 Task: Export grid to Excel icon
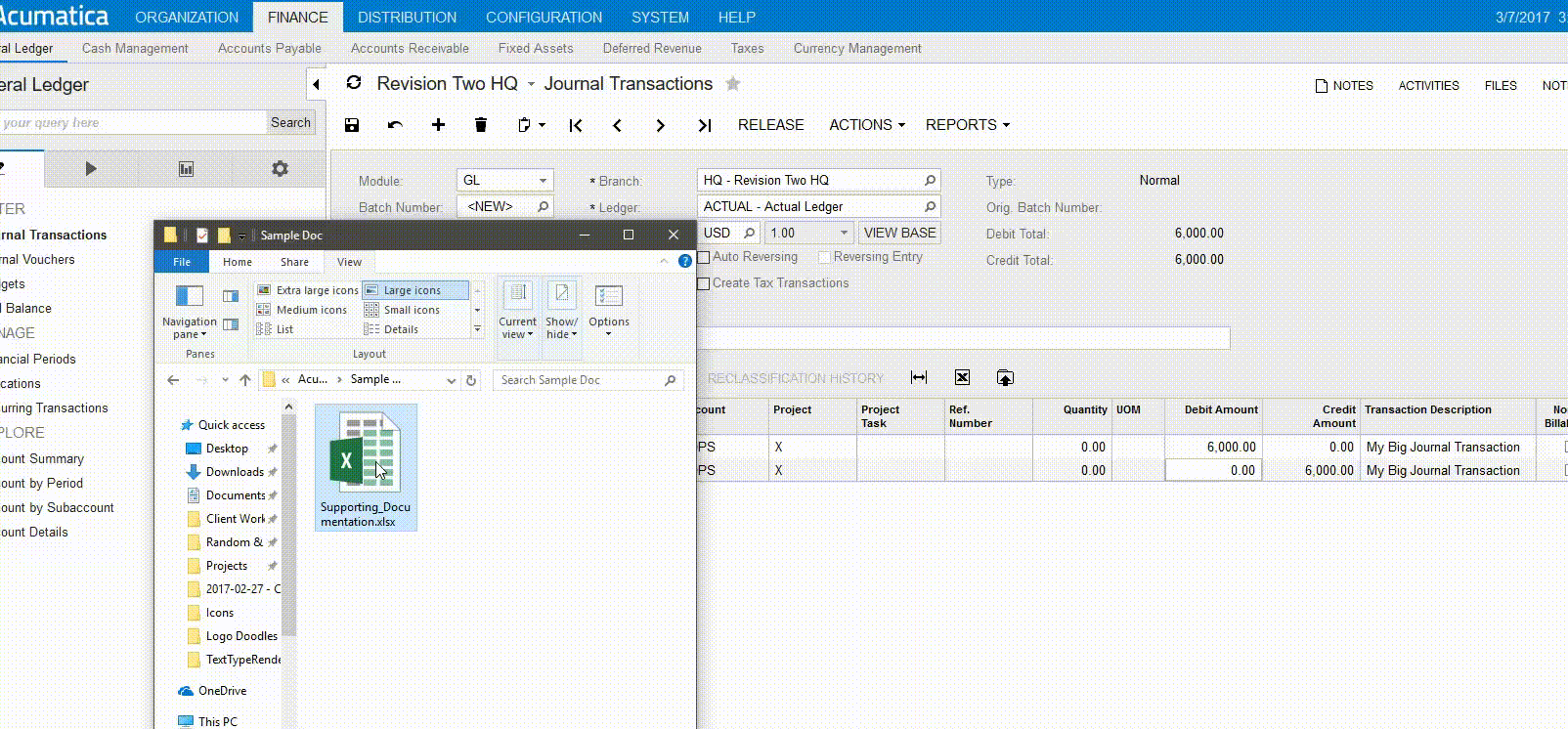coord(962,377)
